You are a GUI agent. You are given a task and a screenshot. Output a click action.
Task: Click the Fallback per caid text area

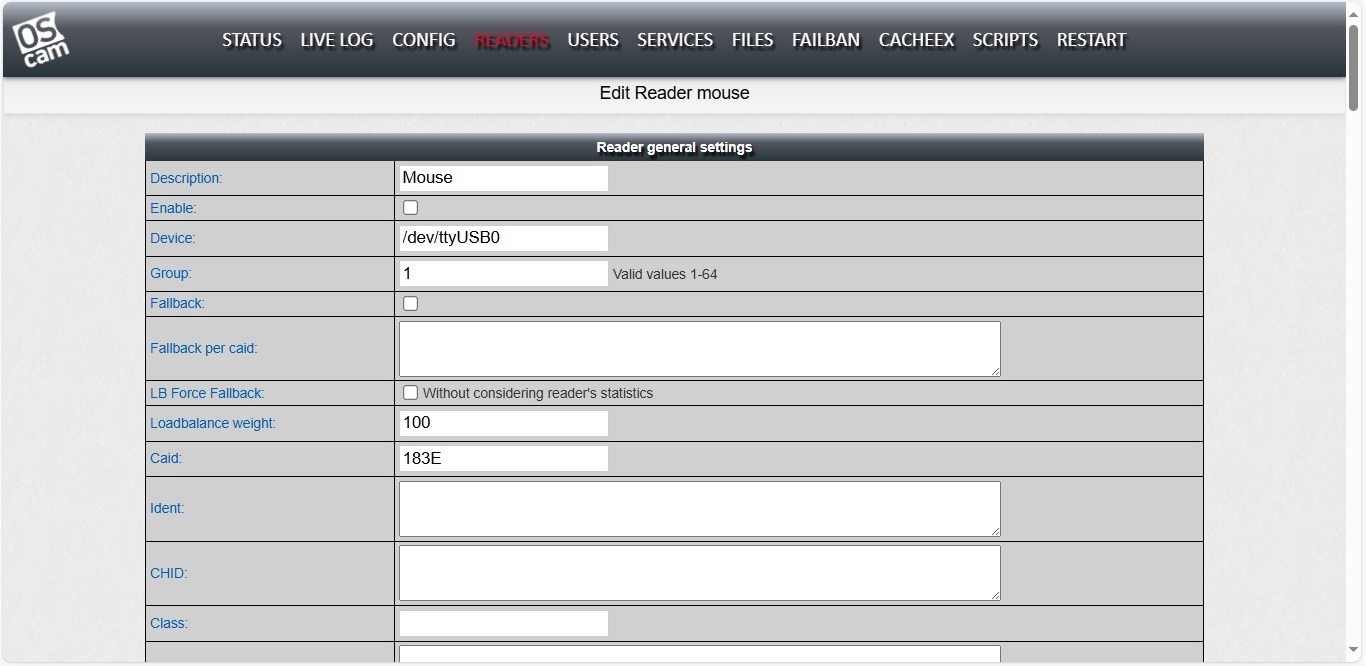pyautogui.click(x=699, y=348)
